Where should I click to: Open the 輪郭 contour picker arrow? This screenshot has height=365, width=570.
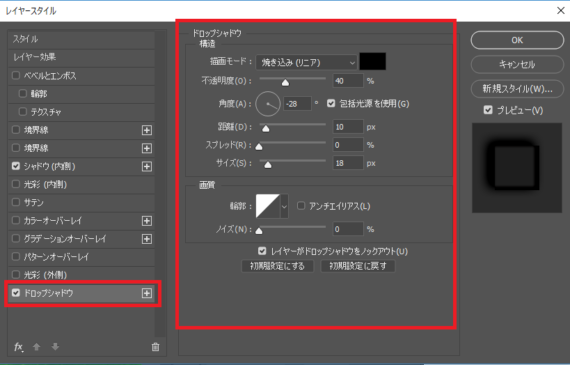click(284, 206)
